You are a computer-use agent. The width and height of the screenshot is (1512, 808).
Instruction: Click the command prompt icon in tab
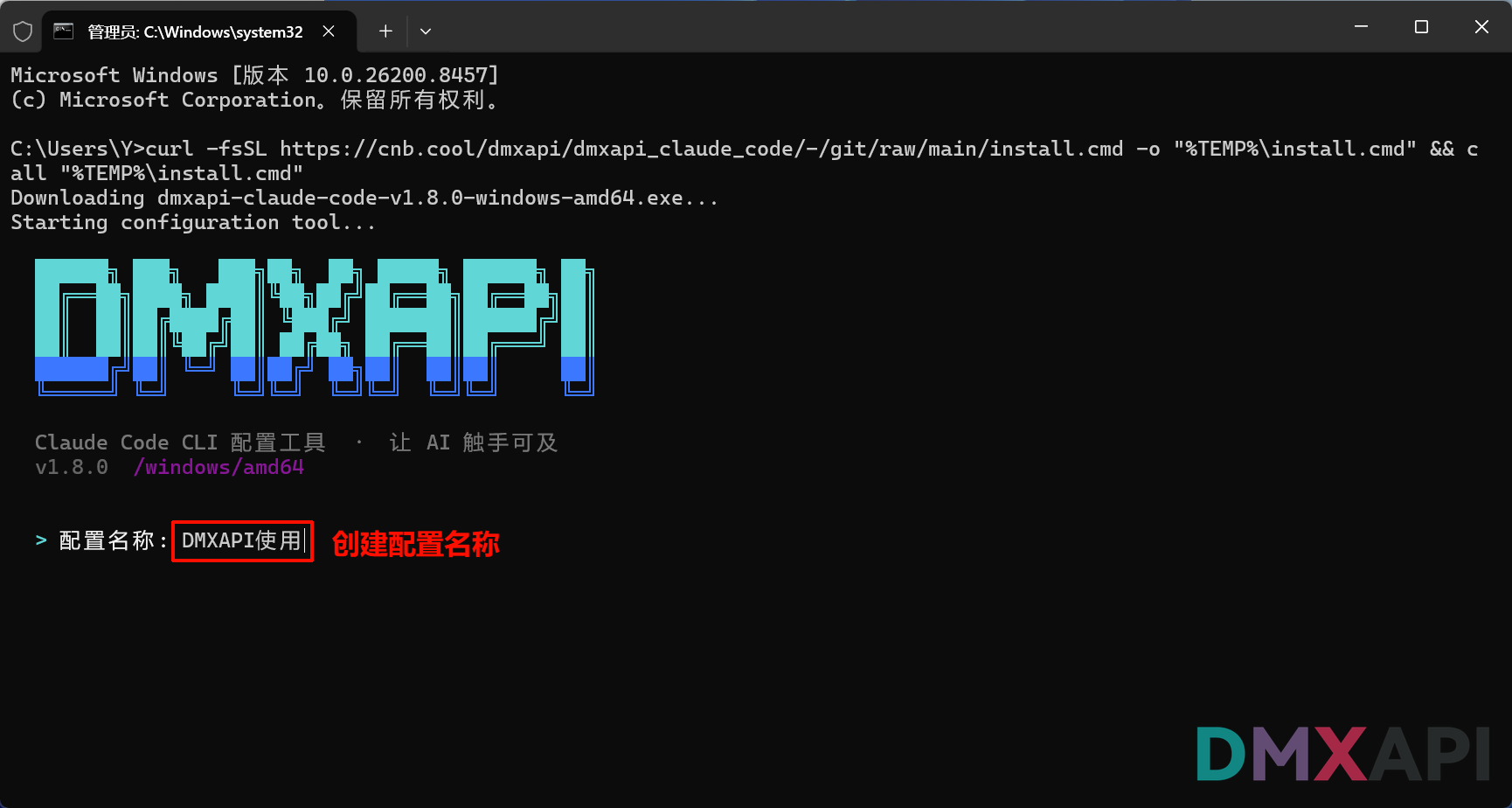pos(64,31)
